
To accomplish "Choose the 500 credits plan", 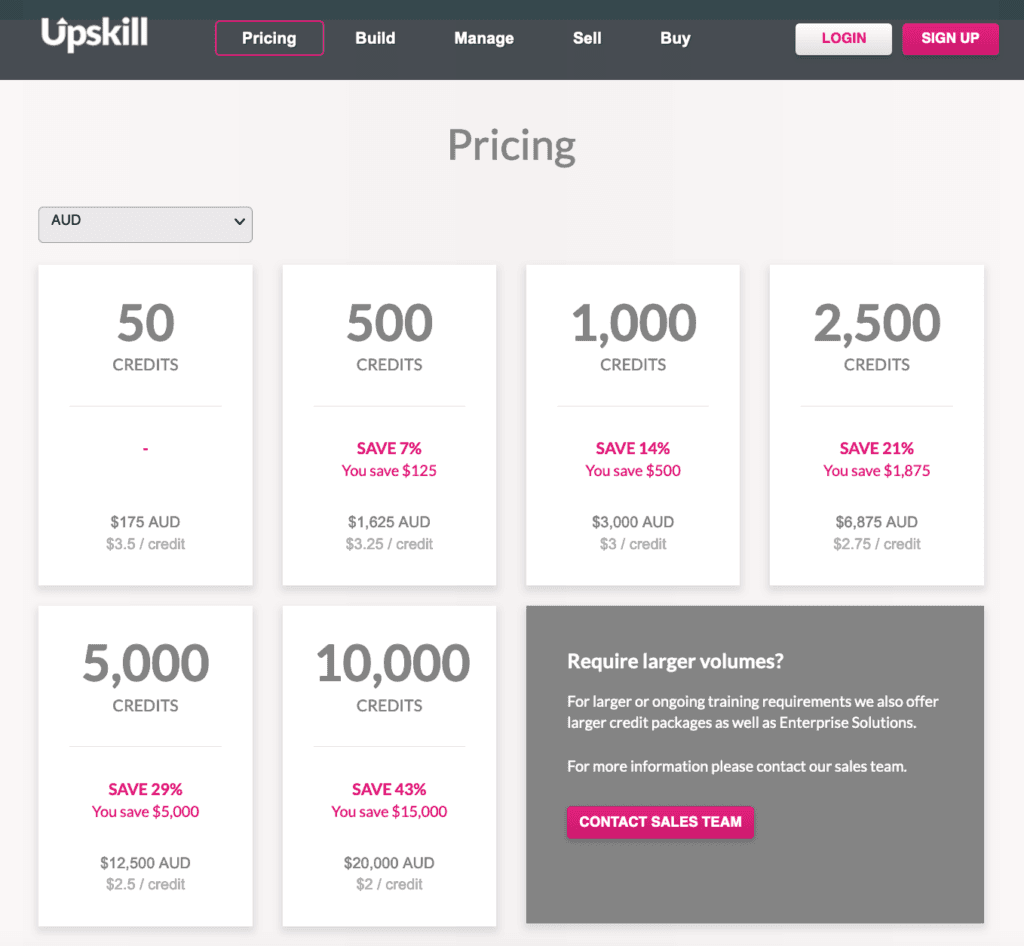I will (389, 424).
